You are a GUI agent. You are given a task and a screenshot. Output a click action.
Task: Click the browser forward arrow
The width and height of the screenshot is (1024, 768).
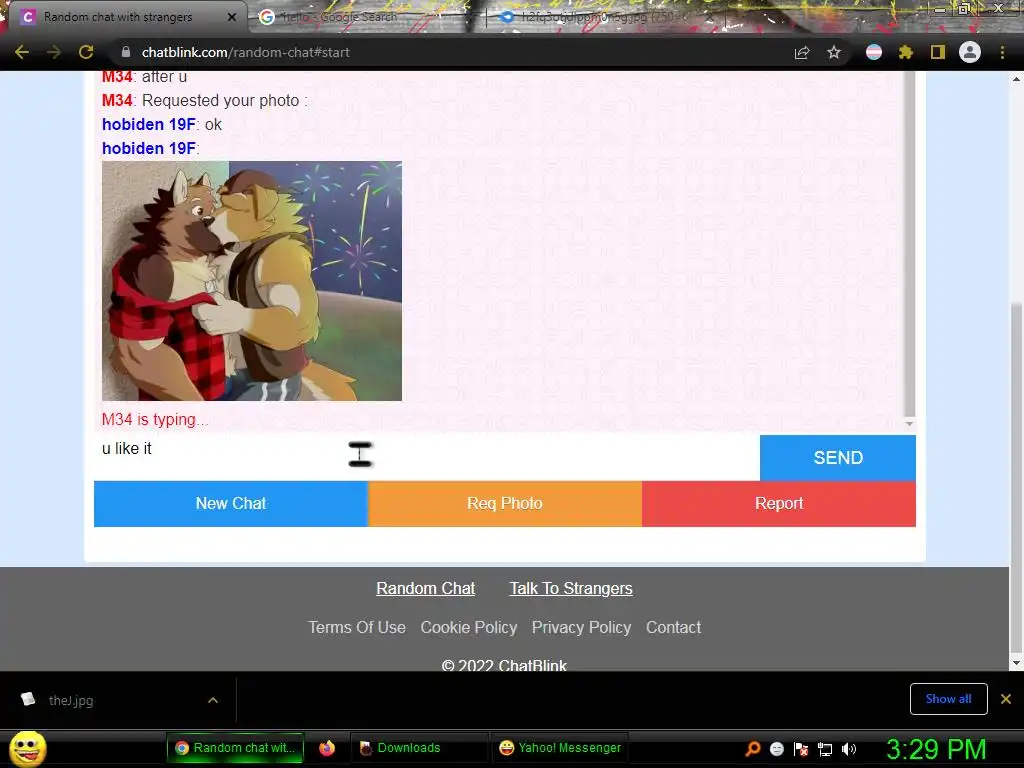pos(54,52)
